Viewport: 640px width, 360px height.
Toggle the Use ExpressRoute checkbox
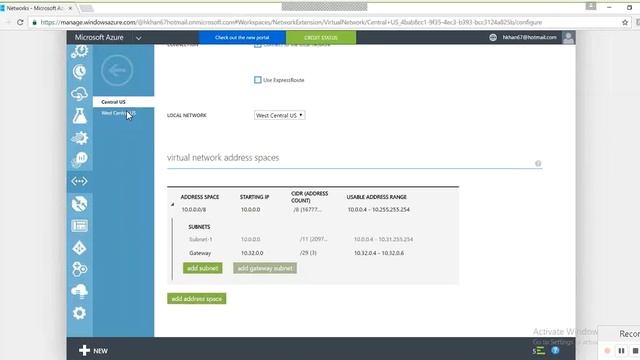click(x=258, y=80)
